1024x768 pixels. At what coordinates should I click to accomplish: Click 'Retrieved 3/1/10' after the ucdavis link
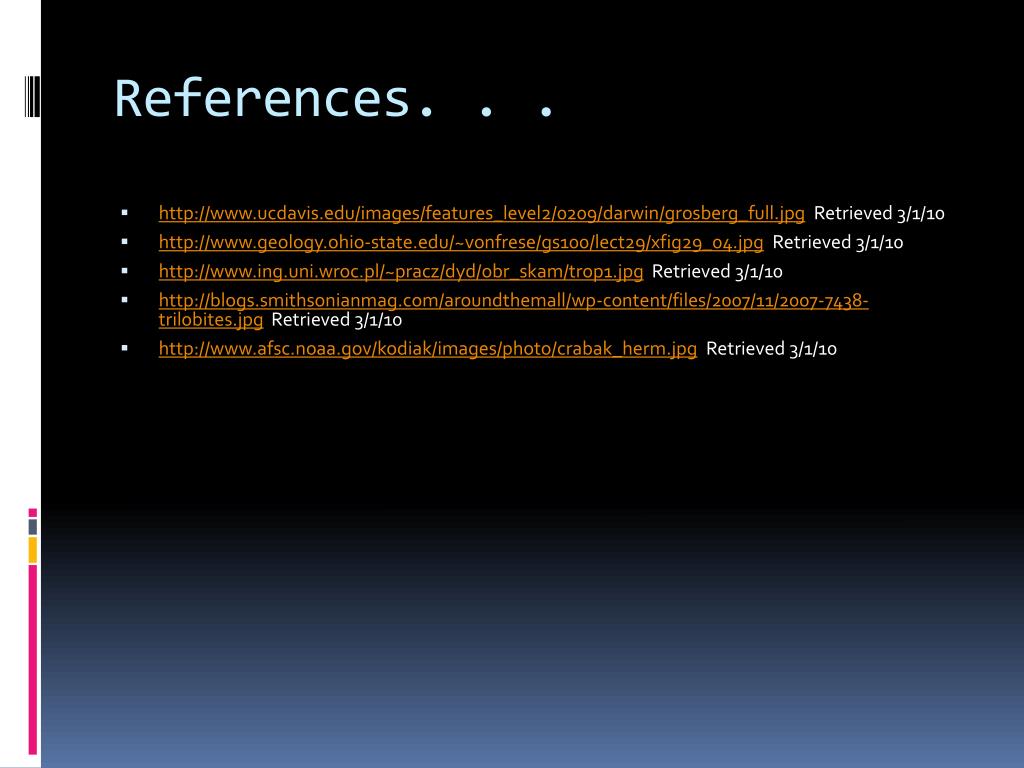tap(879, 214)
